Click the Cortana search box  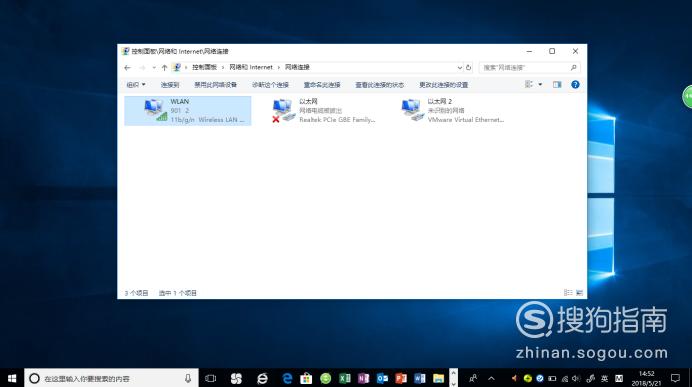(111, 378)
